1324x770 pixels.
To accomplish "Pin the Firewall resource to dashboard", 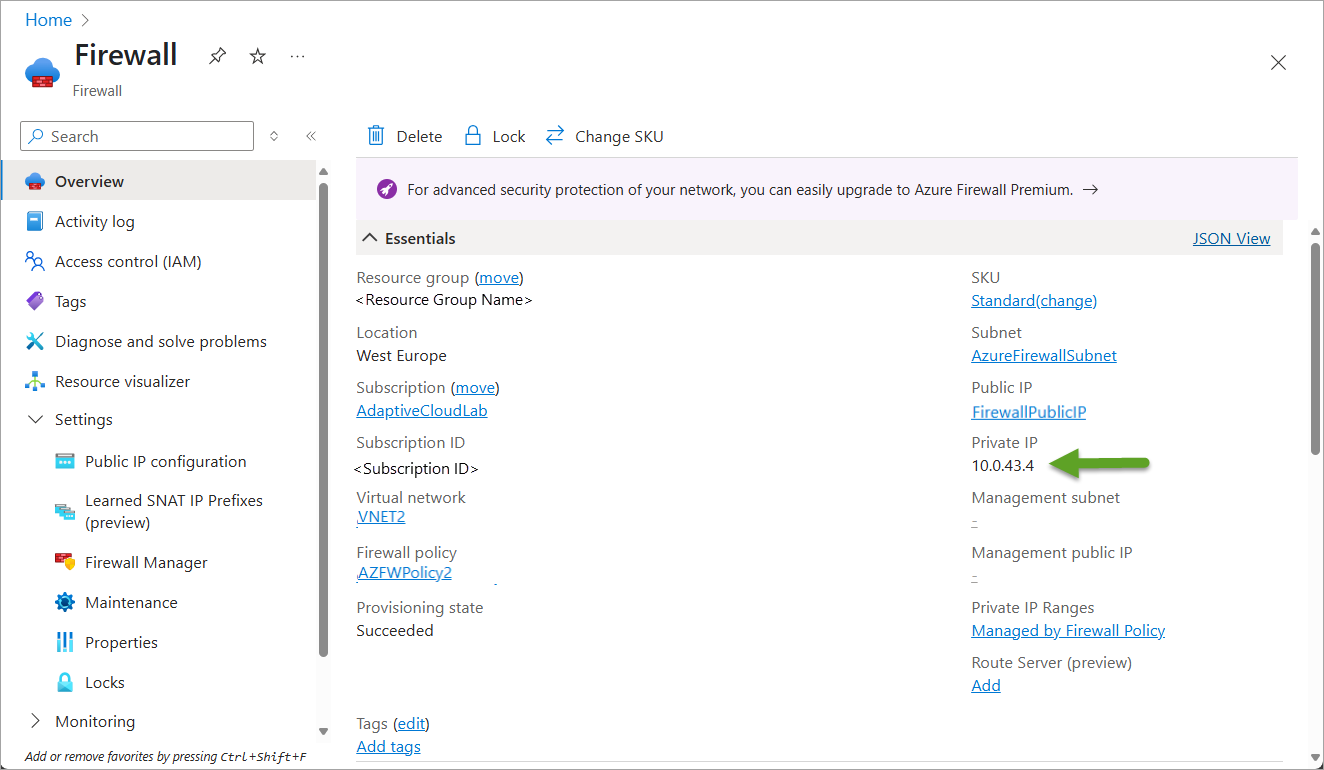I will coord(217,57).
